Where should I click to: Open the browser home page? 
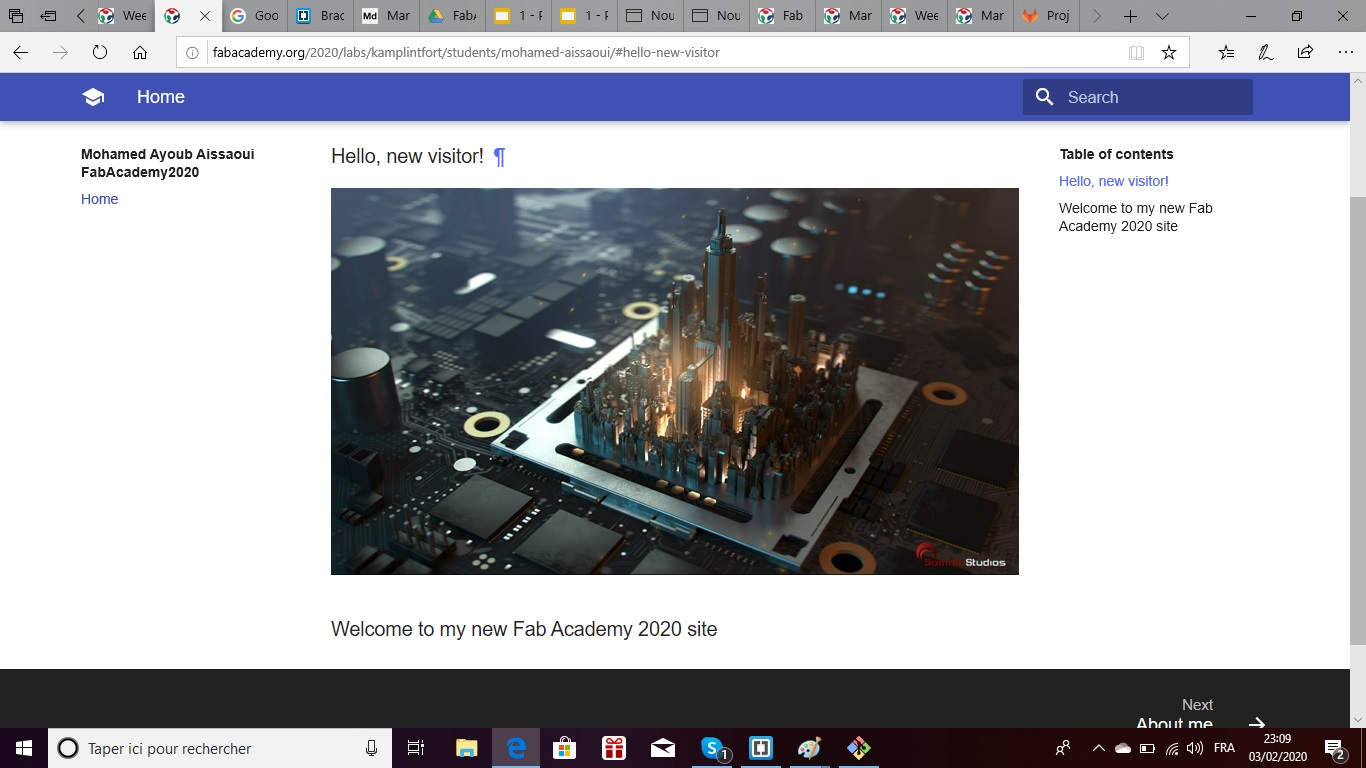pos(140,53)
